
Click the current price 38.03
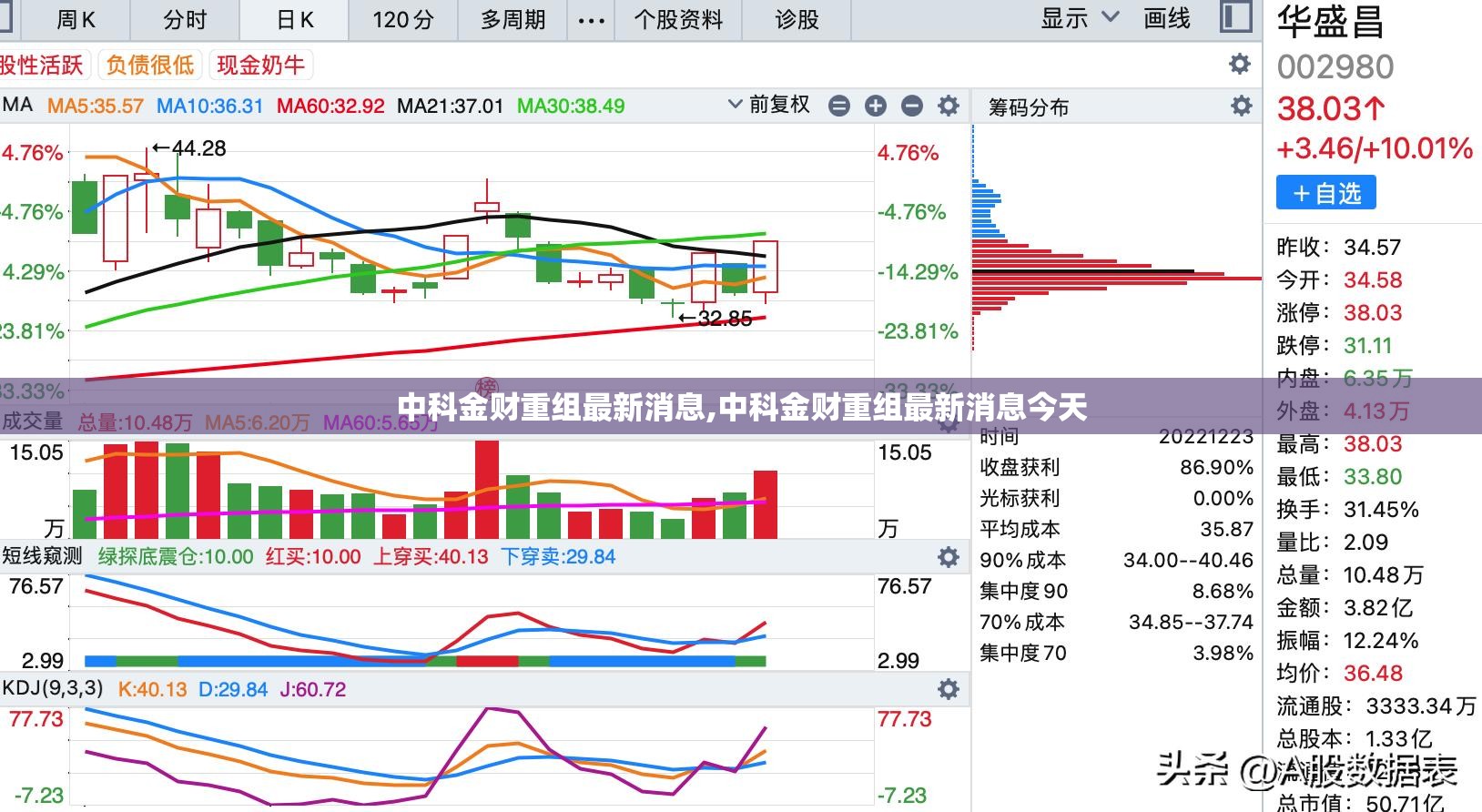[1331, 109]
